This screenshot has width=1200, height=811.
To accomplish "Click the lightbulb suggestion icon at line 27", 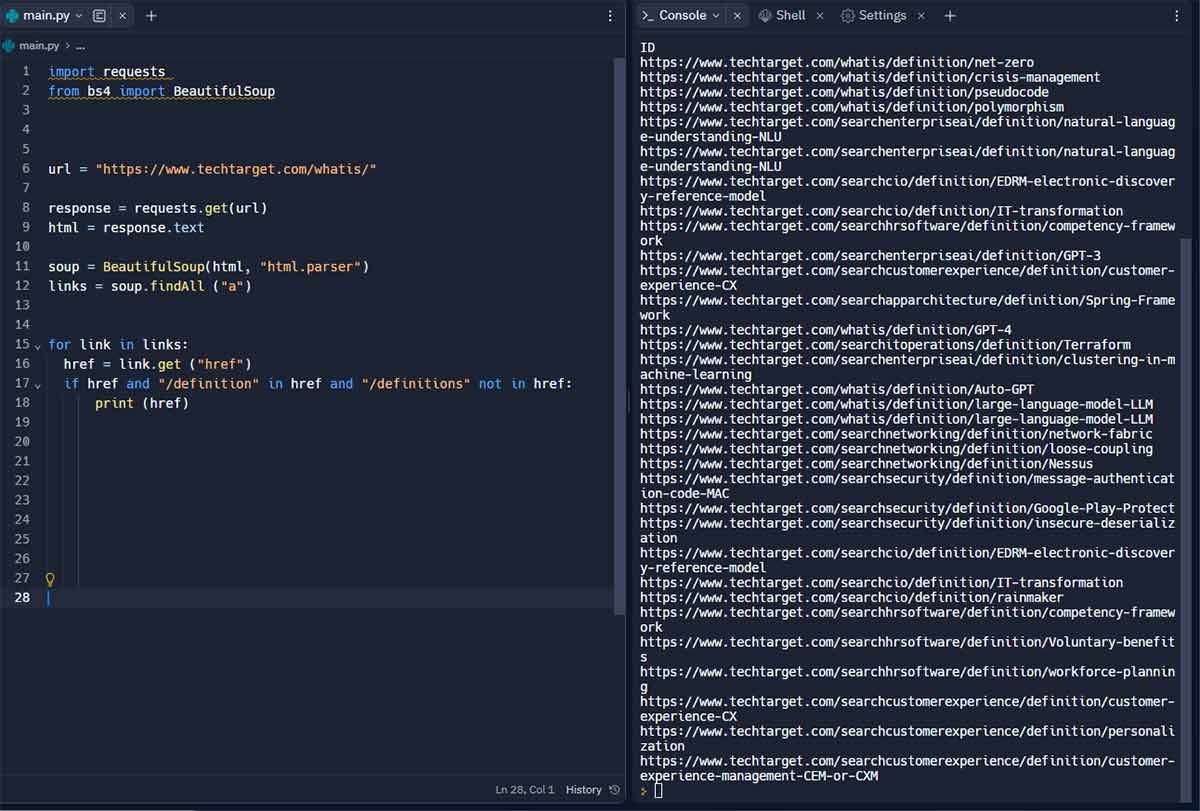I will click(x=49, y=578).
